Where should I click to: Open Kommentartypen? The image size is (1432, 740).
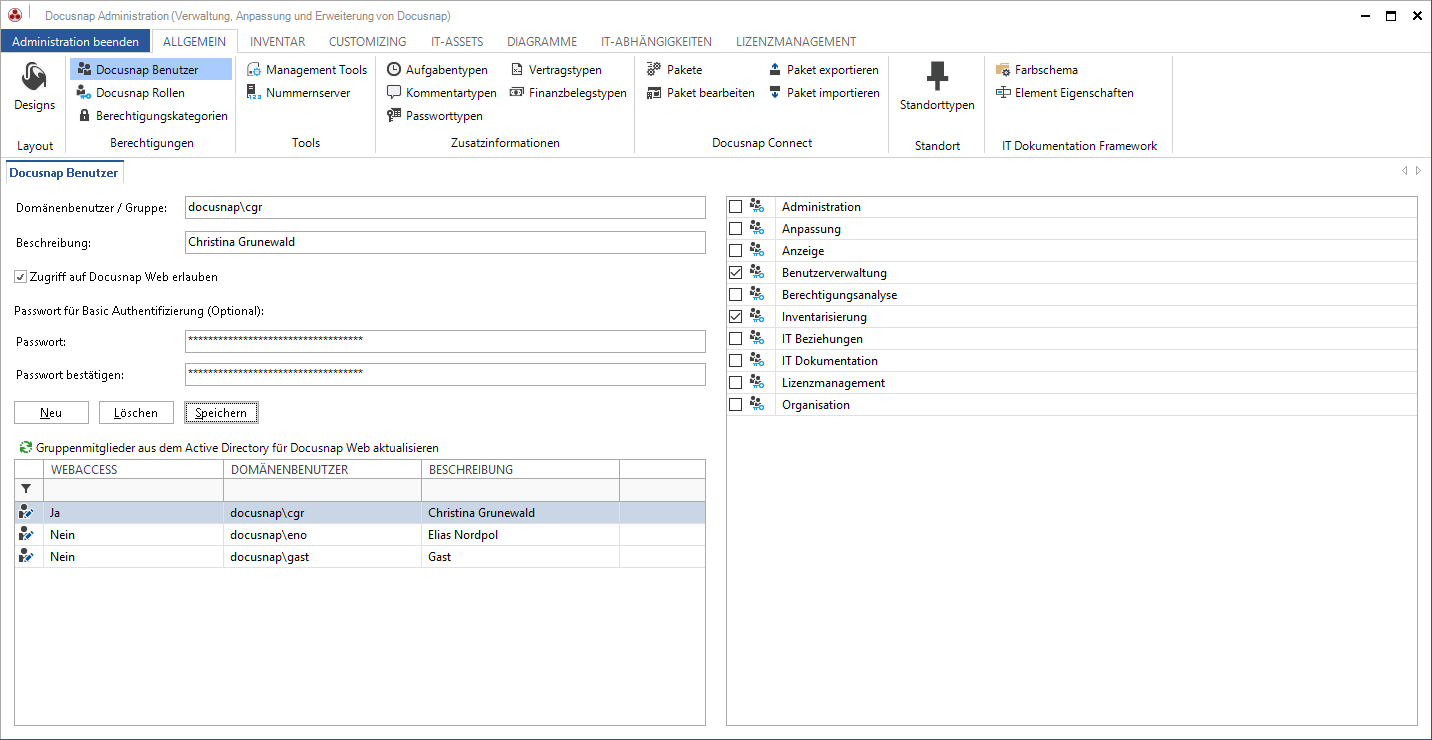441,93
